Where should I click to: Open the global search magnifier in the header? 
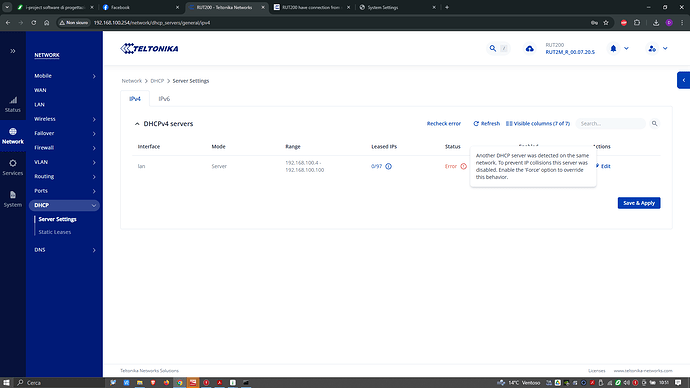pos(493,48)
